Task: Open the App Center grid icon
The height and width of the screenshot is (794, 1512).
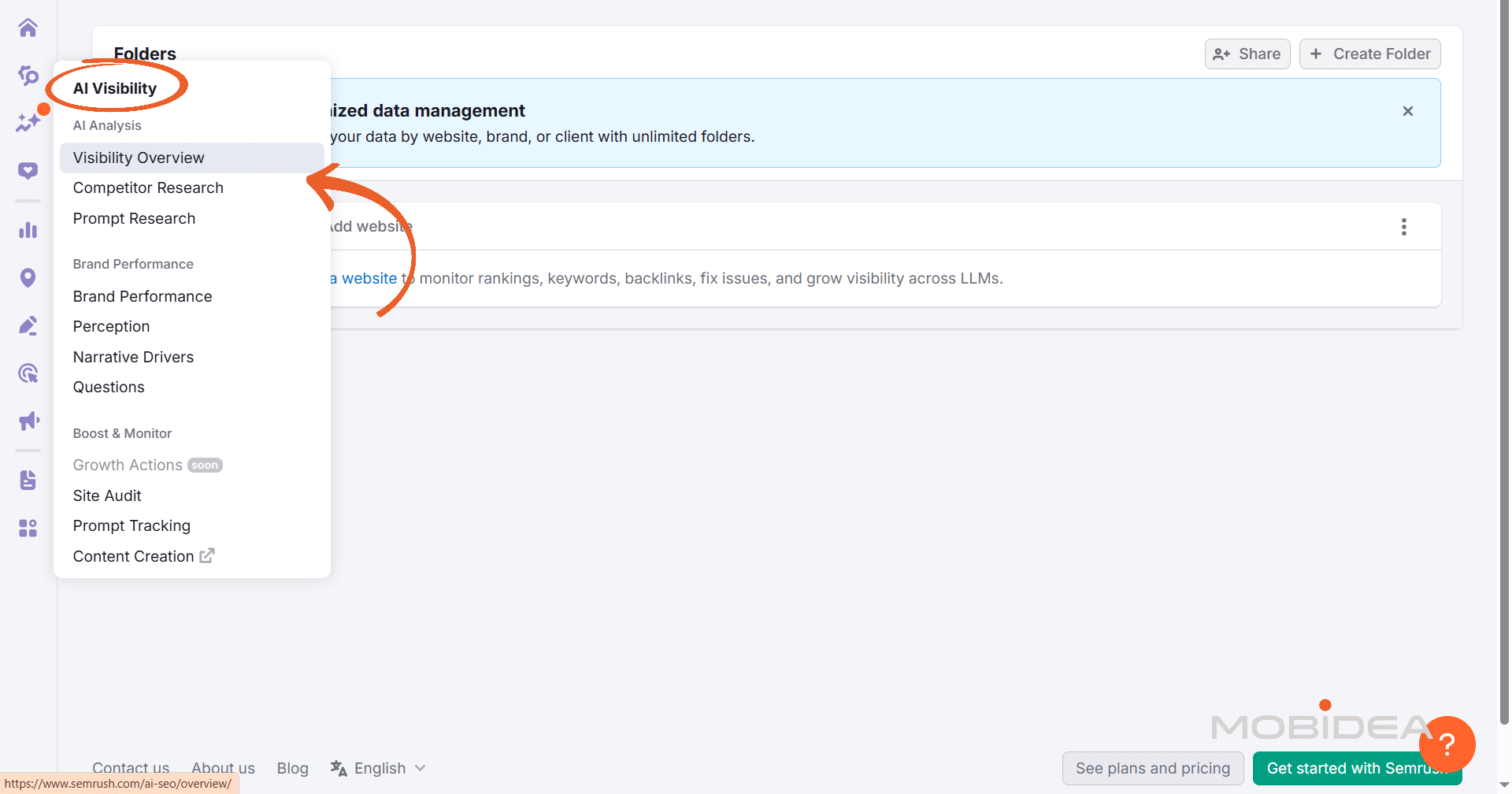Action: (x=28, y=528)
